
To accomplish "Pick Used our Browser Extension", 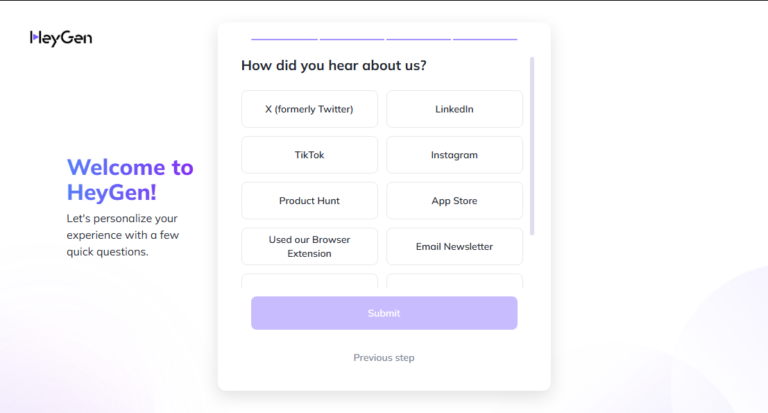I will (309, 247).
